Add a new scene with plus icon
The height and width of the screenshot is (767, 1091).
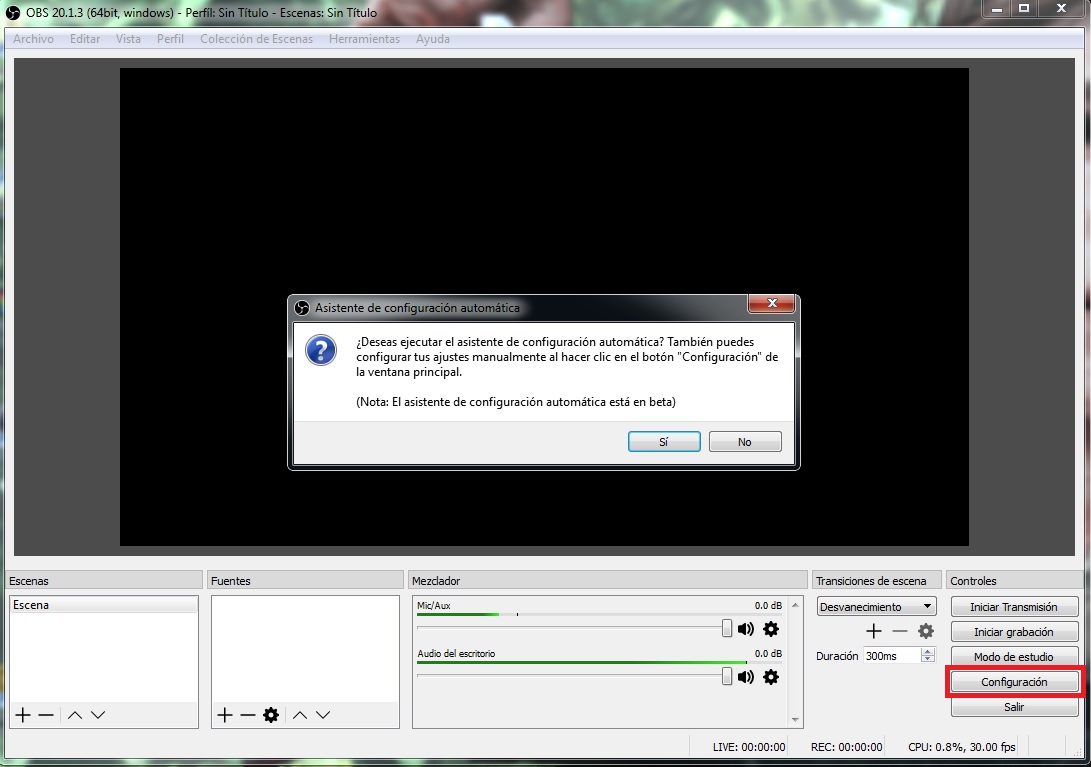pos(23,715)
